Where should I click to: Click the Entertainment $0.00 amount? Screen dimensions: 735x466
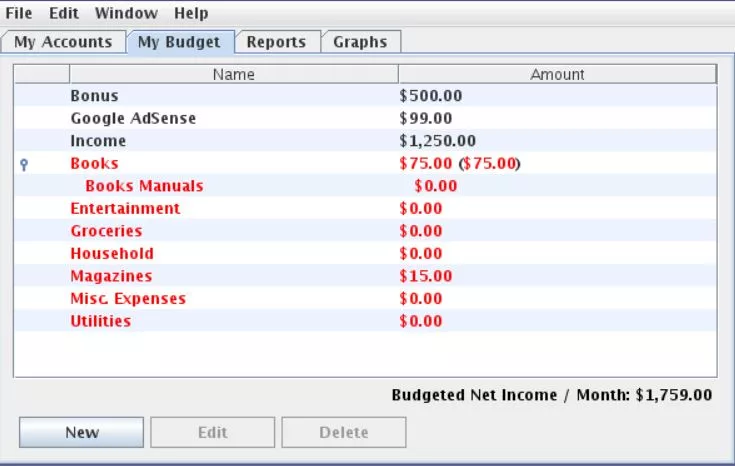tap(421, 208)
